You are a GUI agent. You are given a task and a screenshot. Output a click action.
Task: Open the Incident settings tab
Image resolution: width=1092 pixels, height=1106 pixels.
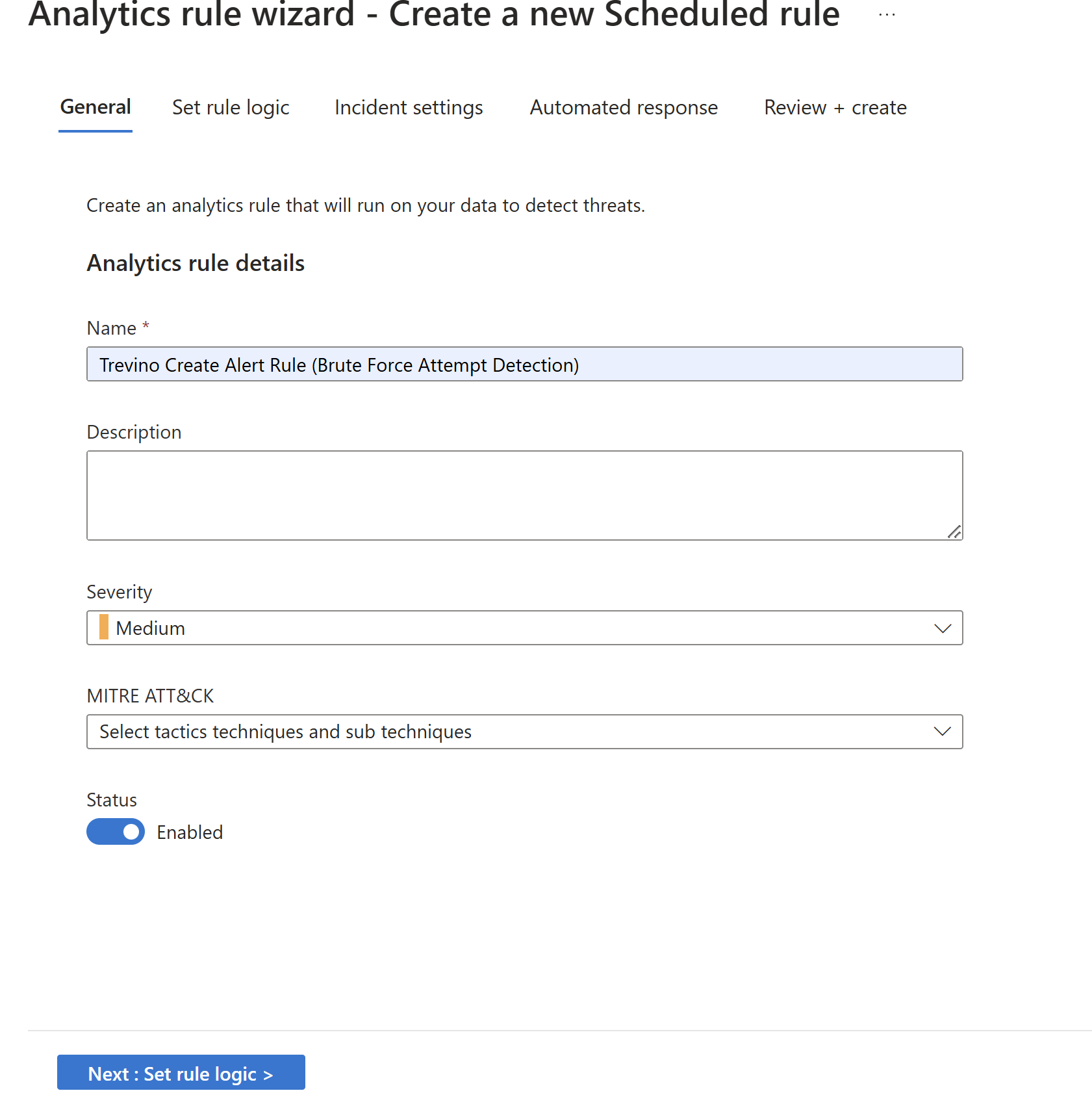[409, 108]
